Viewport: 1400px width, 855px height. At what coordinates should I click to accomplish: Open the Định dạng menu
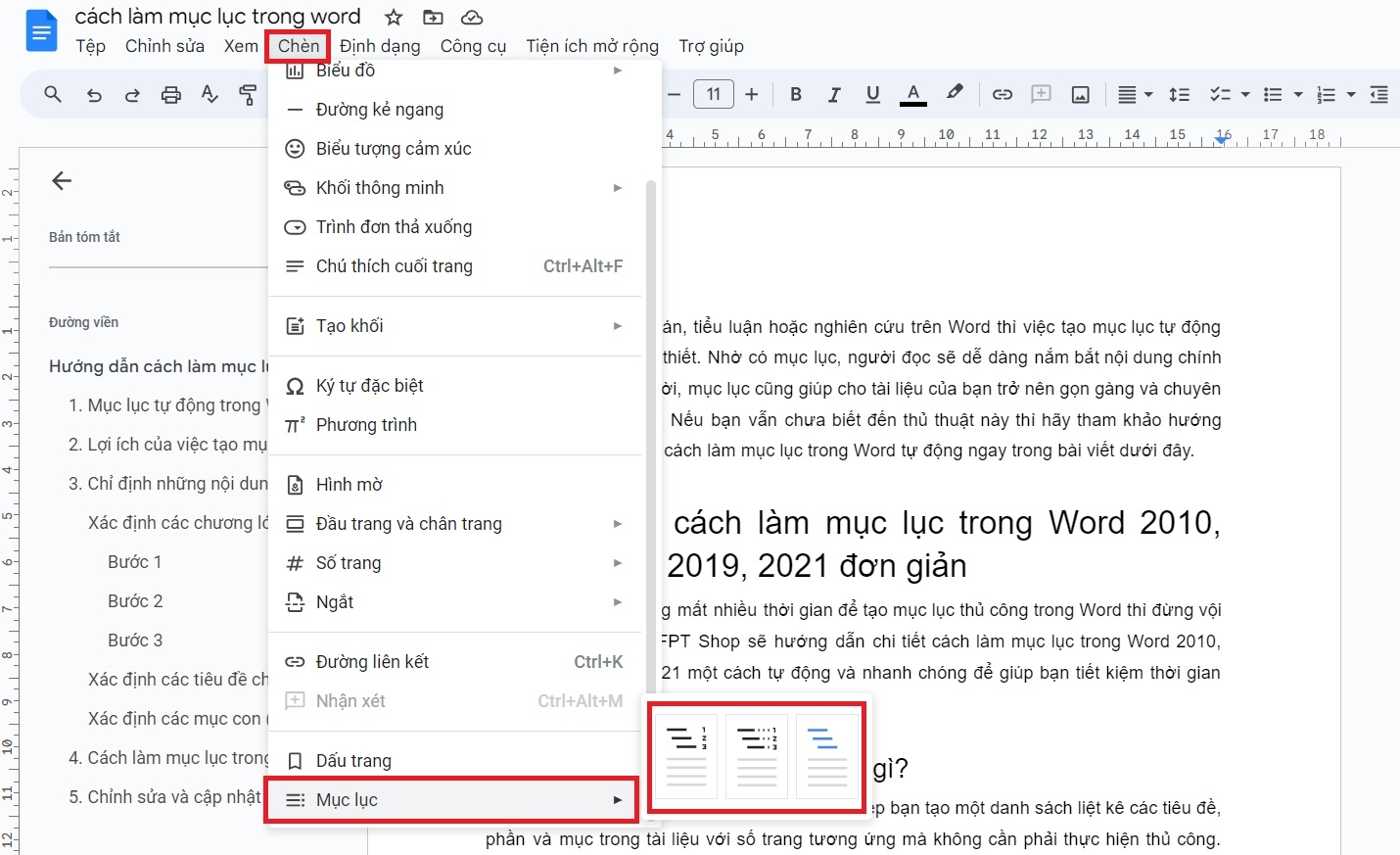tap(380, 46)
